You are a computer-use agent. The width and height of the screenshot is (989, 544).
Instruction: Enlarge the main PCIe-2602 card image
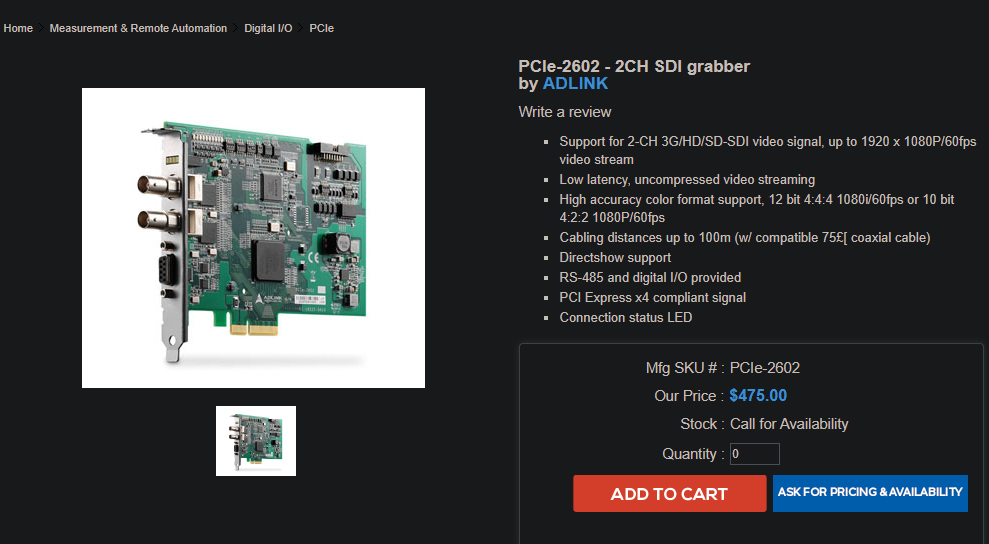[x=254, y=238]
